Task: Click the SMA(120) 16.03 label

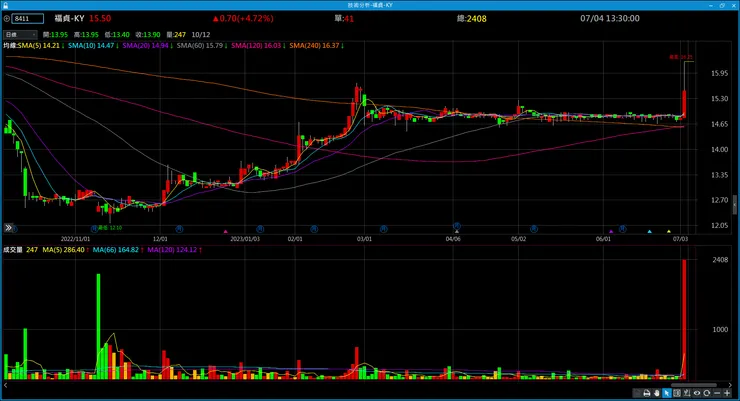Action: pos(258,46)
